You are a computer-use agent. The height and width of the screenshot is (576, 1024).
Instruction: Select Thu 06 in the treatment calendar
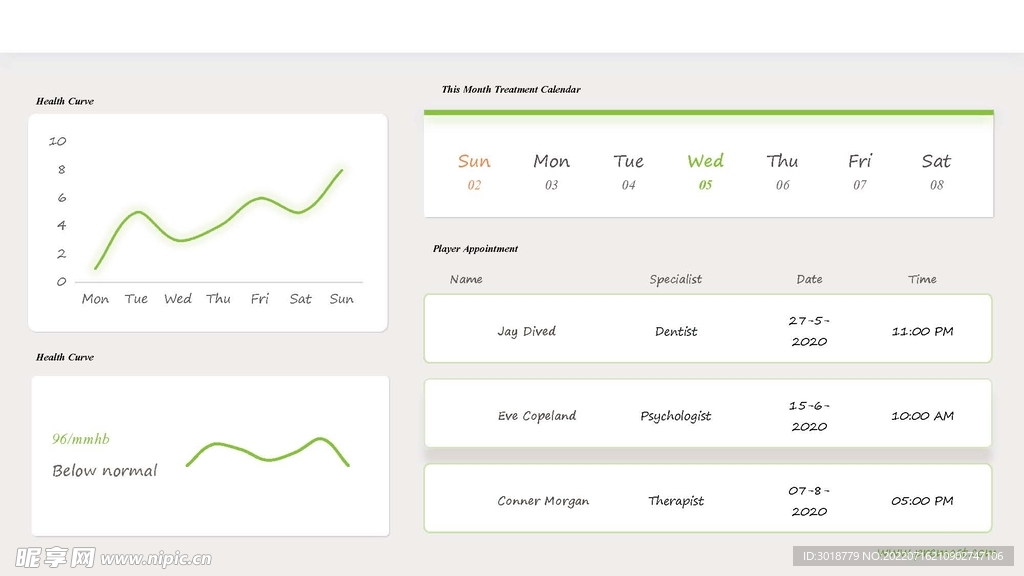[x=782, y=172]
